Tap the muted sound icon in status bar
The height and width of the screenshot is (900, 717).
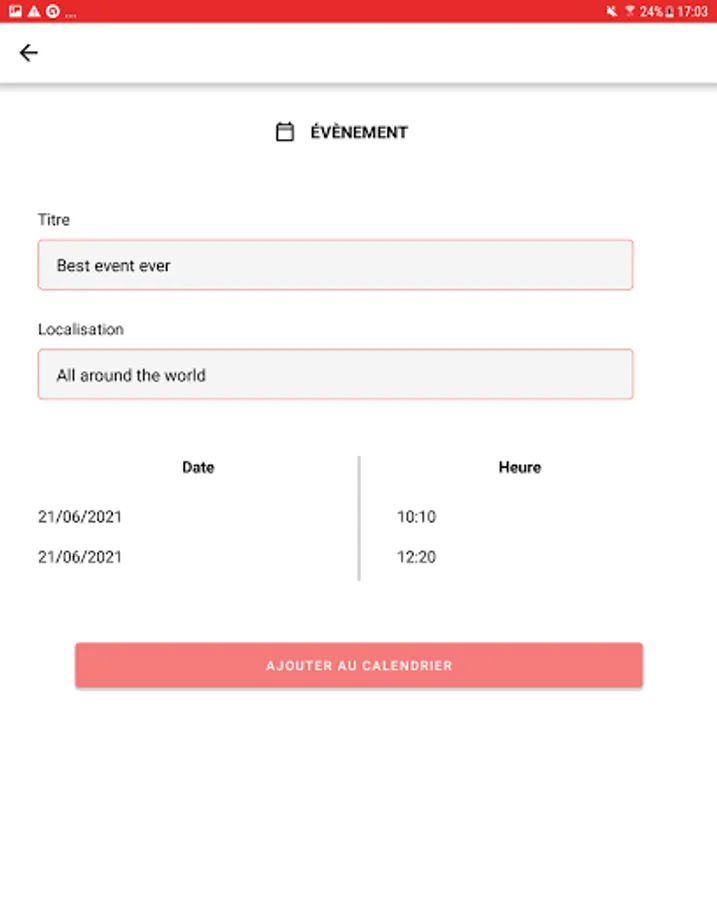coord(610,12)
